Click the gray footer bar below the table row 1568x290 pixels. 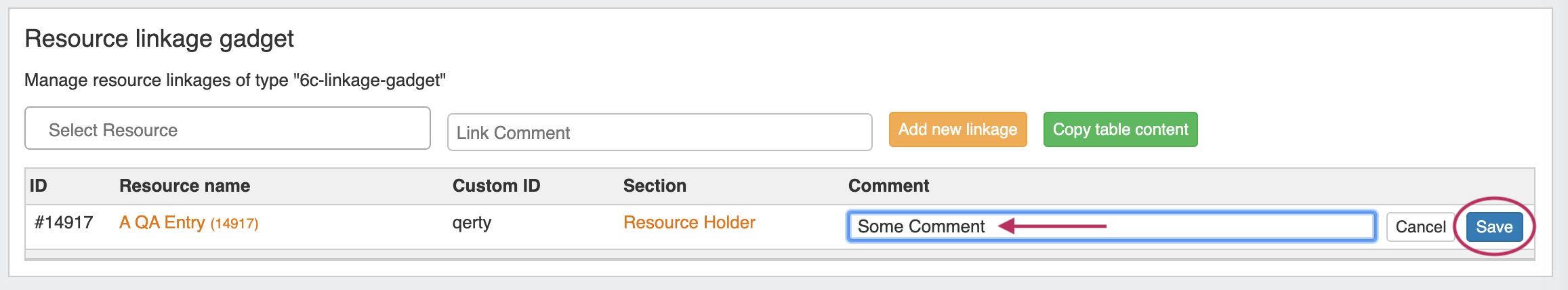[779, 255]
